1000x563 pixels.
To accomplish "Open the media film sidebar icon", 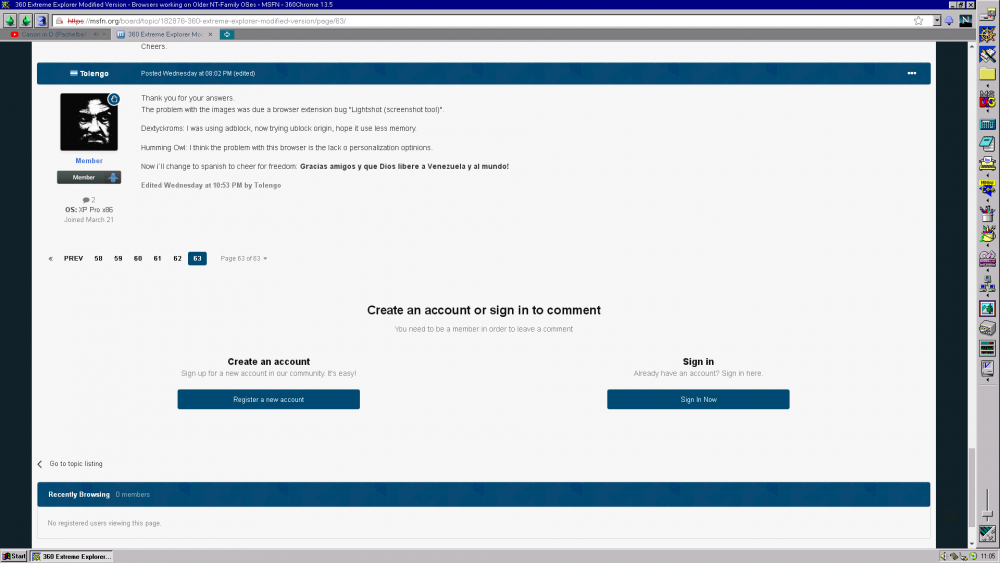I will [987, 259].
